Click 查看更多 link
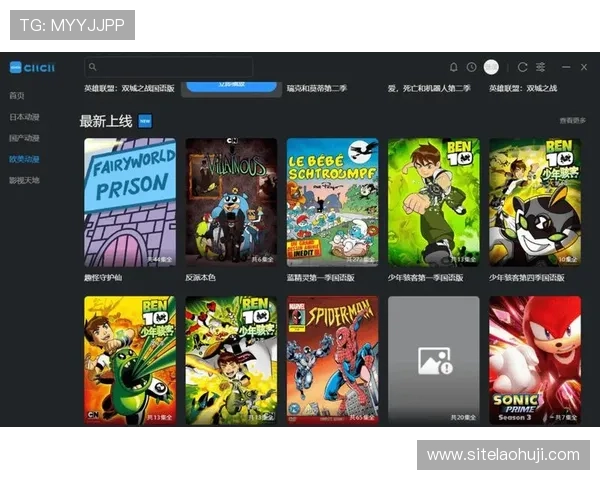Viewport: 600px width, 480px height. point(572,121)
